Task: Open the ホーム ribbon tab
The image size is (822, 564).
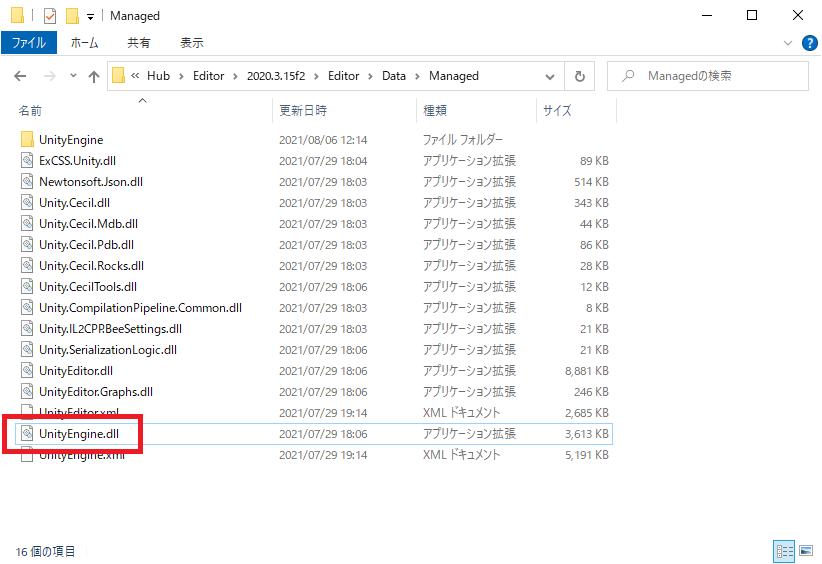Action: (84, 43)
